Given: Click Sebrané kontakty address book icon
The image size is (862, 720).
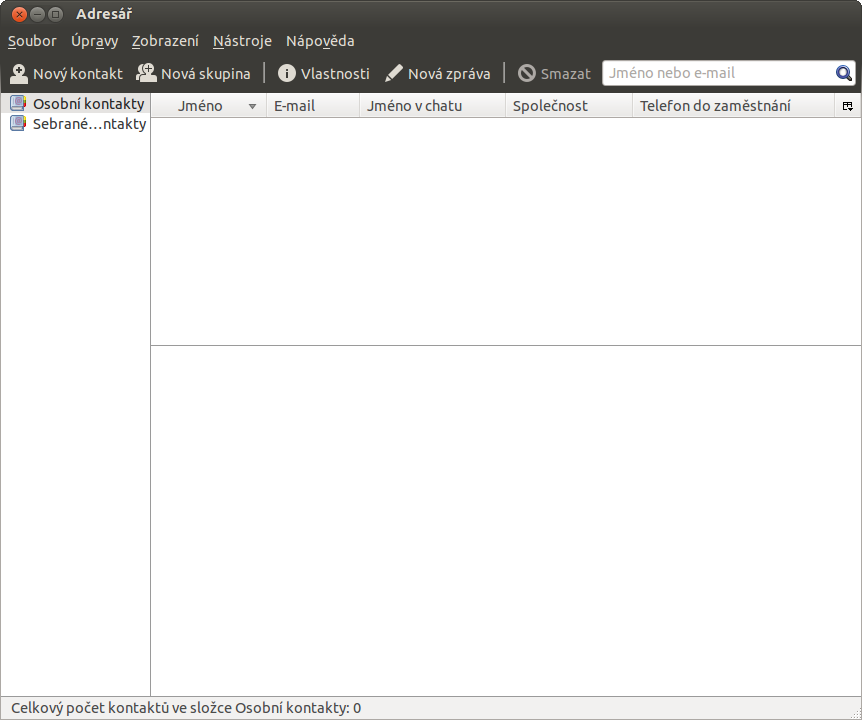Looking at the screenshot, I should pos(18,124).
